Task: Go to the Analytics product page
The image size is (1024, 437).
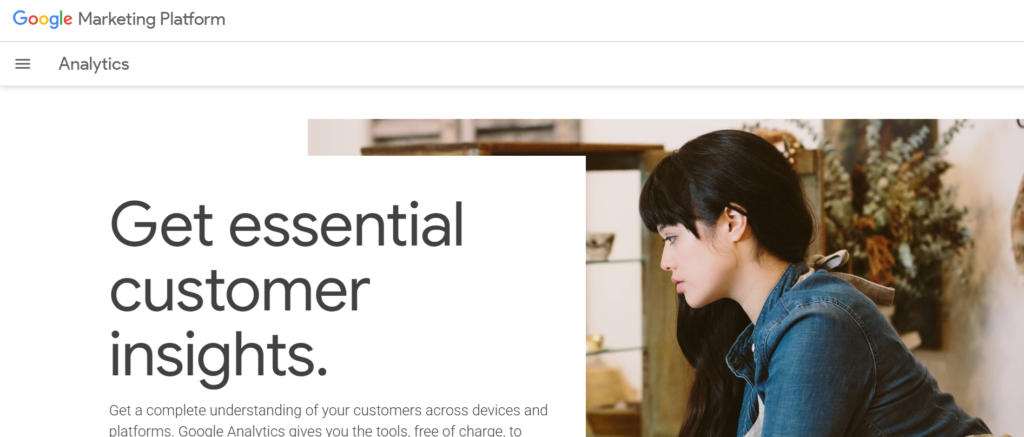Action: 93,64
